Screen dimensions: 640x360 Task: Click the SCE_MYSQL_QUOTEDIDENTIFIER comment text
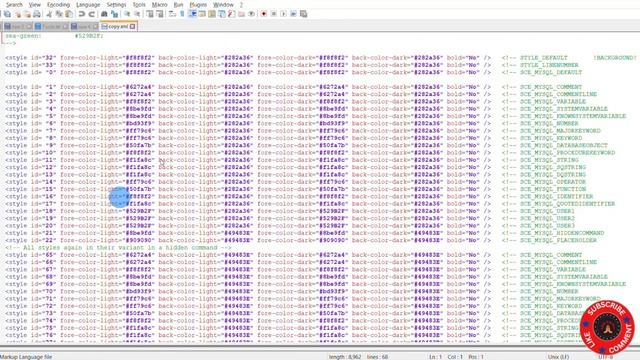pyautogui.click(x=567, y=204)
